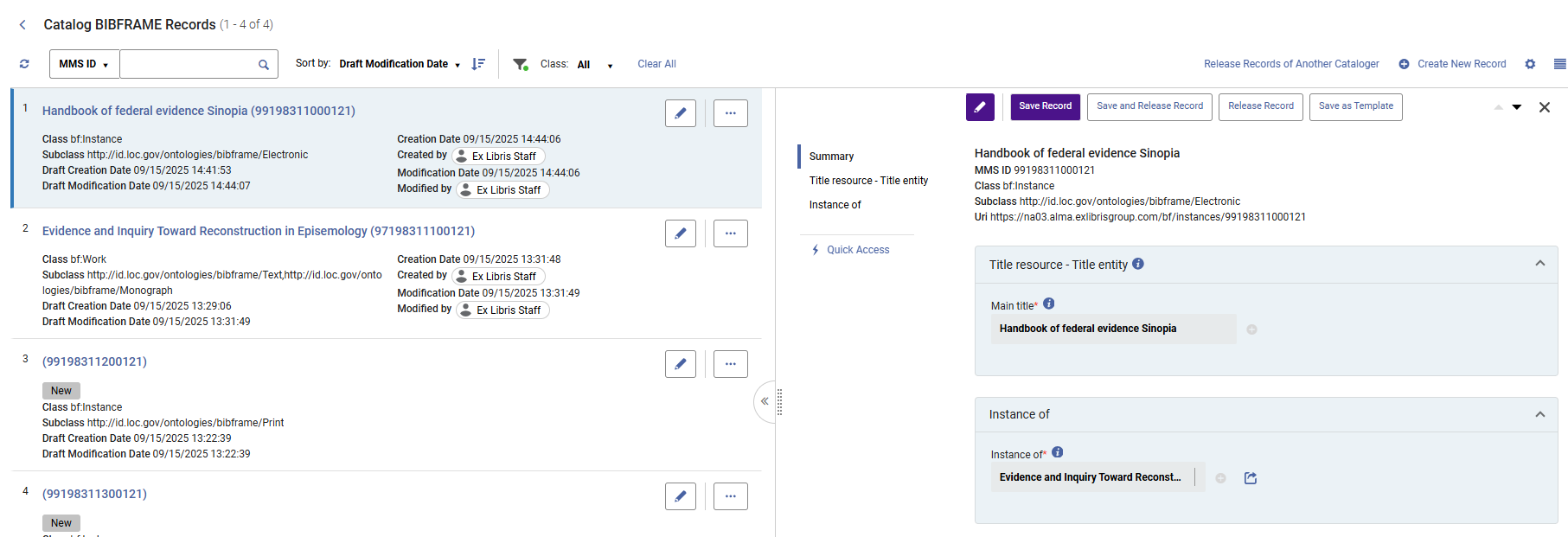Select Title resource - Title entity navigation item
Image resolution: width=1568 pixels, height=537 pixels.
868,181
